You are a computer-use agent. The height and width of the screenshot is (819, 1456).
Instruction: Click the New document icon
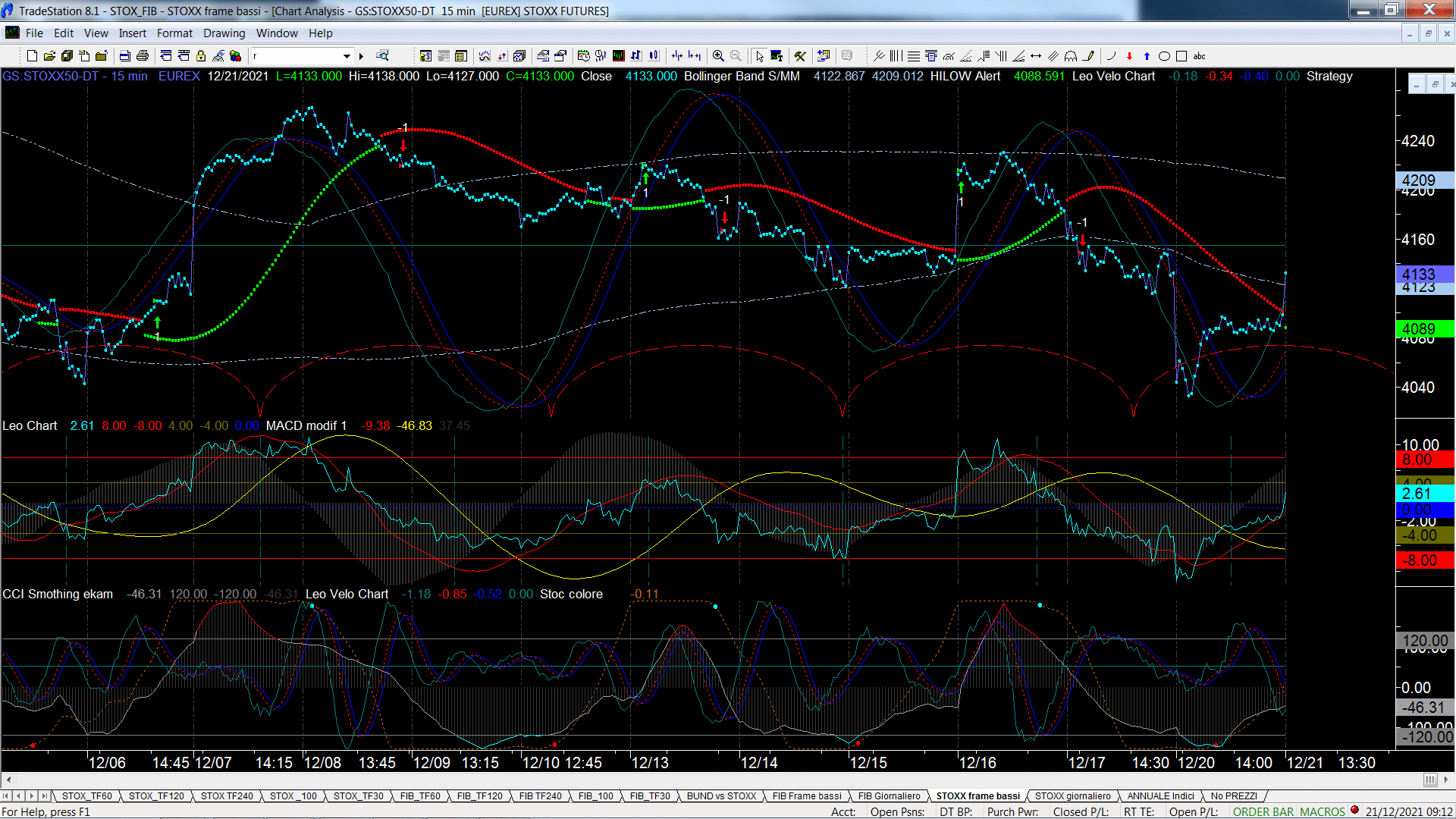[x=32, y=55]
